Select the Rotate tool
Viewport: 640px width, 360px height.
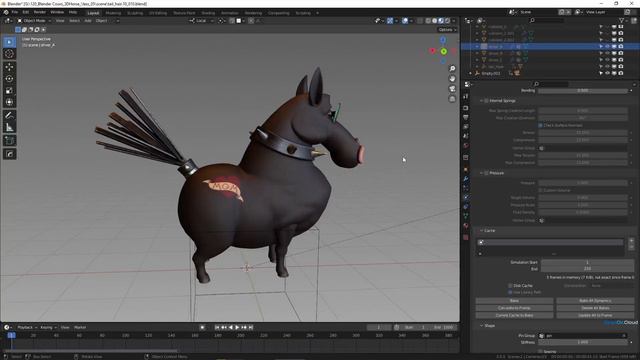(x=9, y=79)
